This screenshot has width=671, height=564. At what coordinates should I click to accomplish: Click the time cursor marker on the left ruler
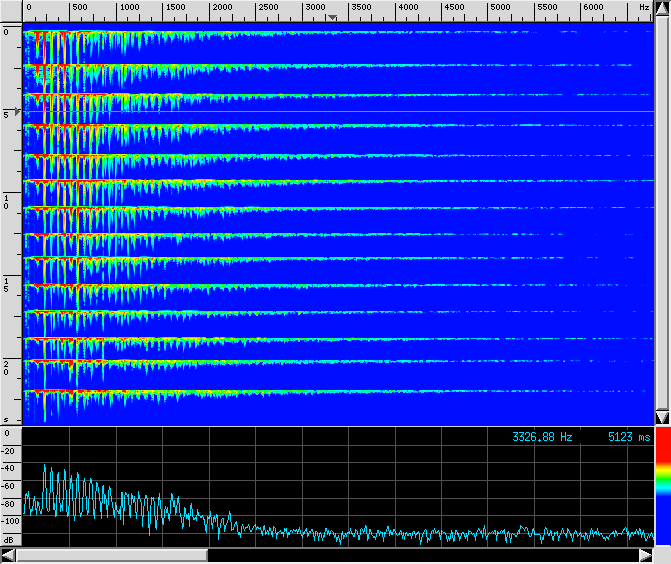[17, 113]
